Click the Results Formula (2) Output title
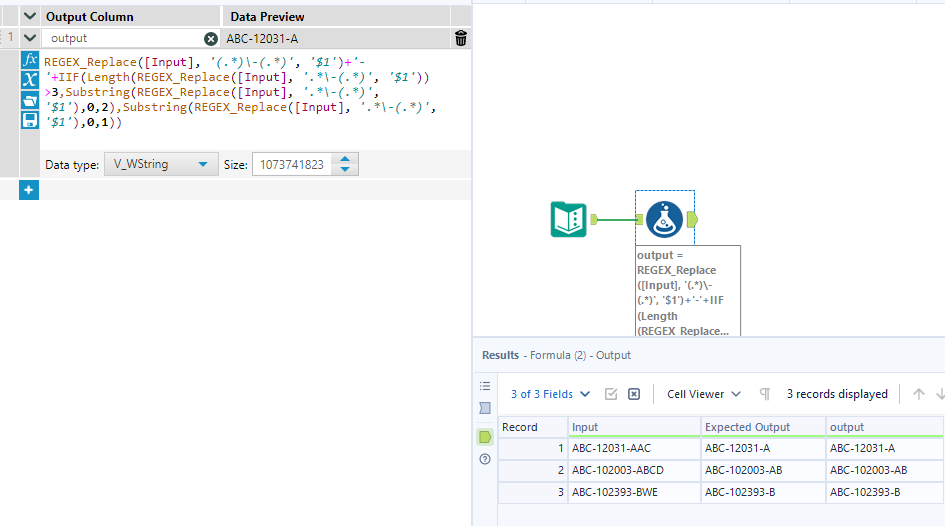 tap(556, 355)
